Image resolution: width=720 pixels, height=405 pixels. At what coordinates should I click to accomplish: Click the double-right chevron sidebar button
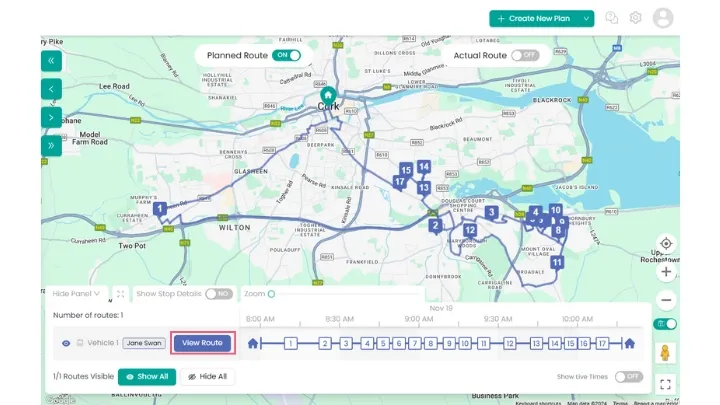52,146
